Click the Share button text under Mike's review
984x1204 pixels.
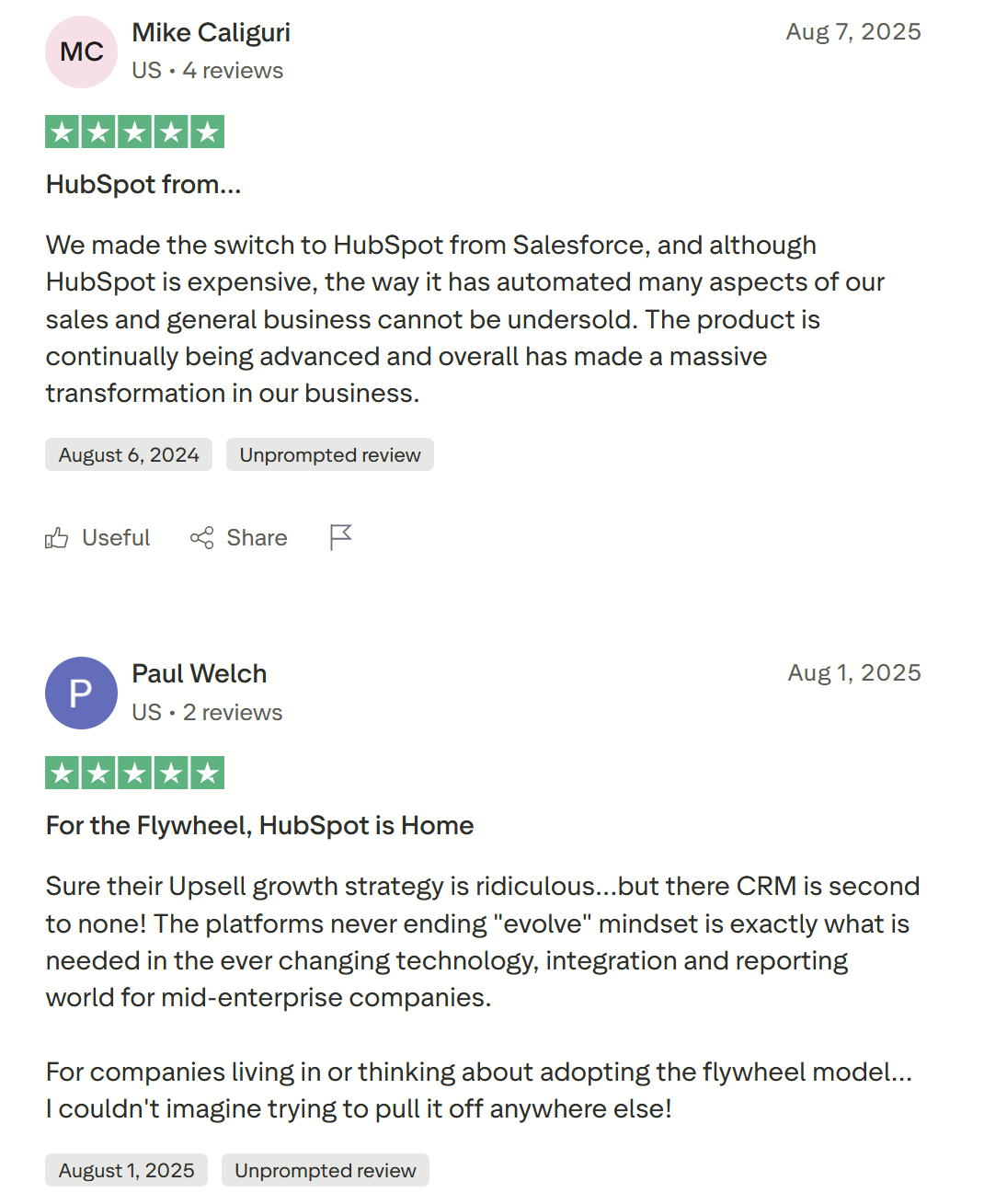tap(257, 537)
